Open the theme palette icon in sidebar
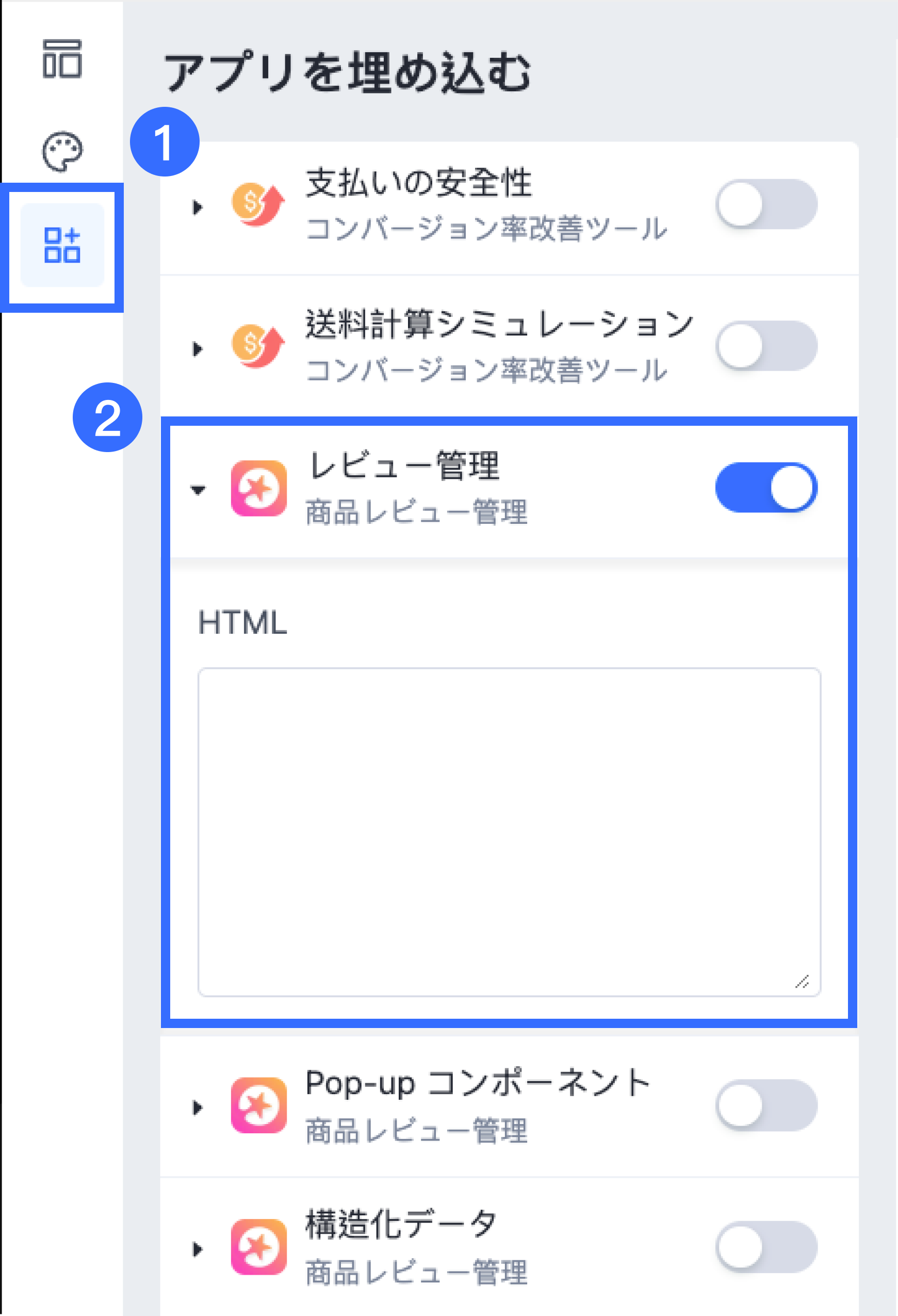 pos(62,152)
